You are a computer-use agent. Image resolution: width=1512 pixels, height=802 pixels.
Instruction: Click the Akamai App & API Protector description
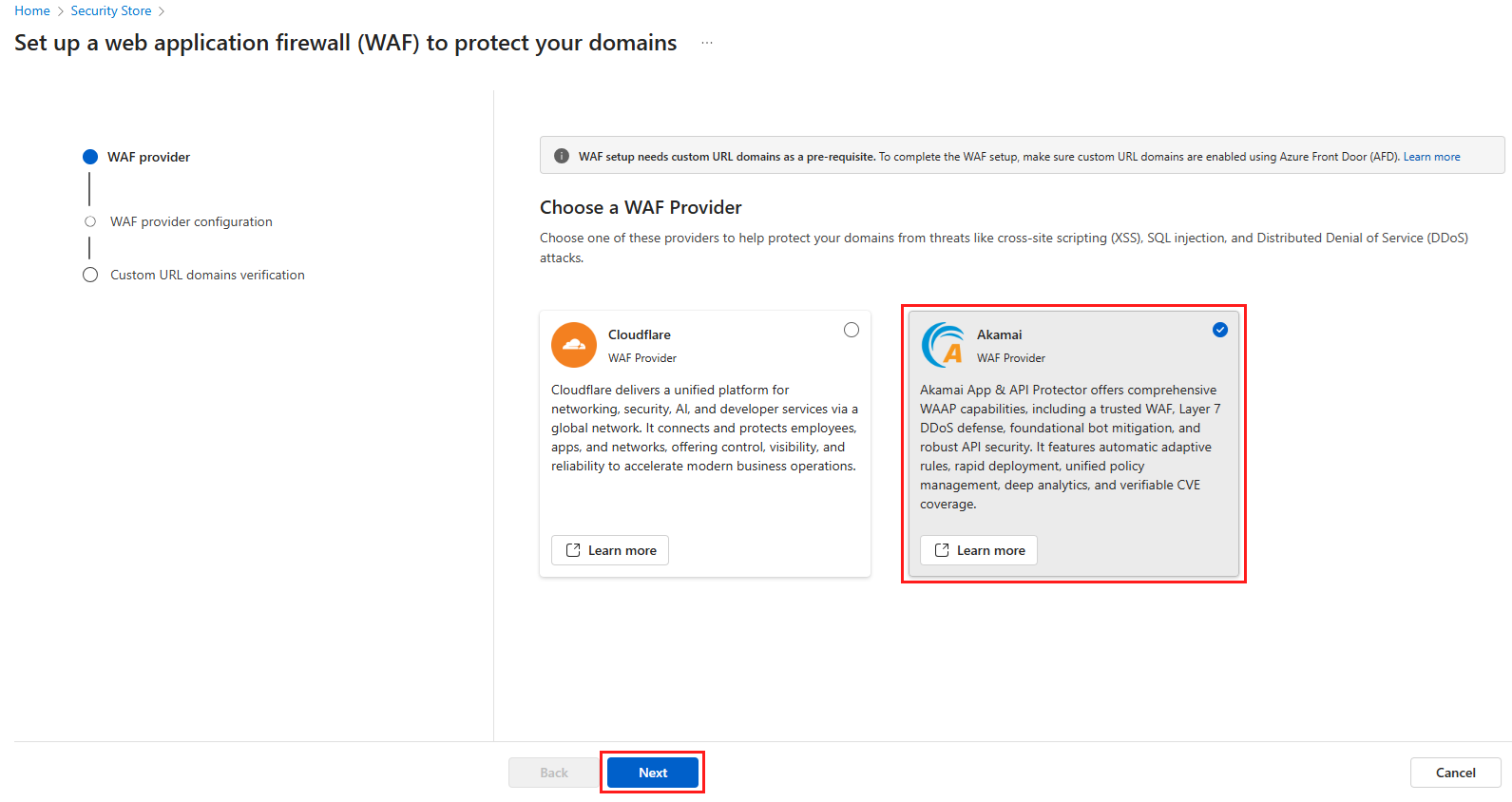[x=1070, y=447]
